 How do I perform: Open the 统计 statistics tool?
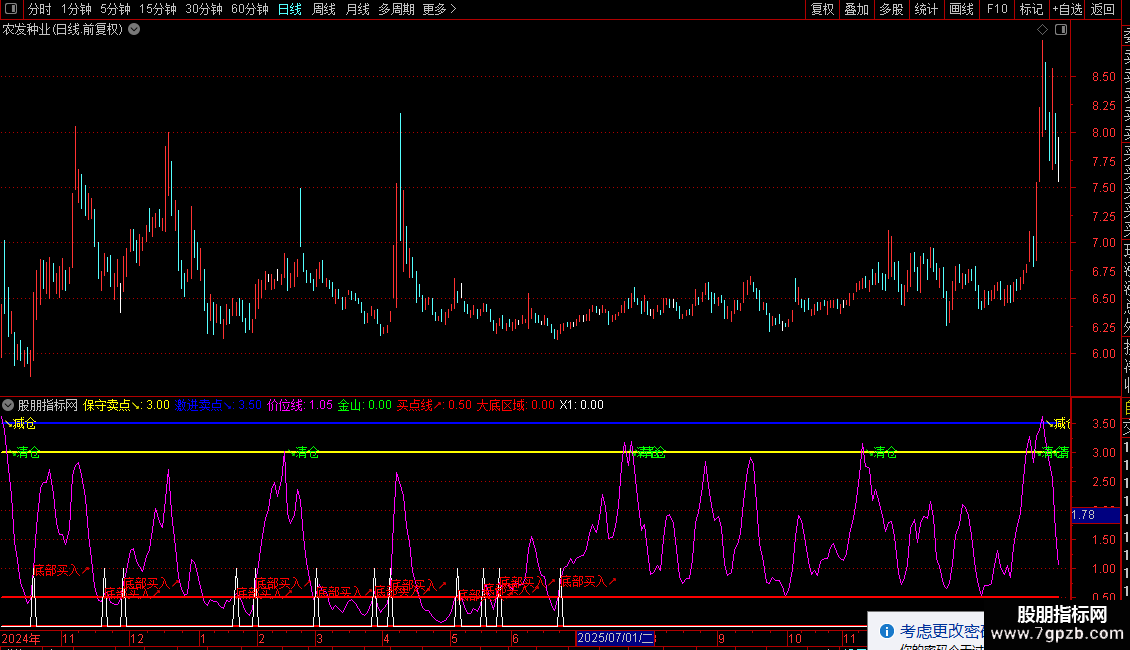(x=926, y=9)
